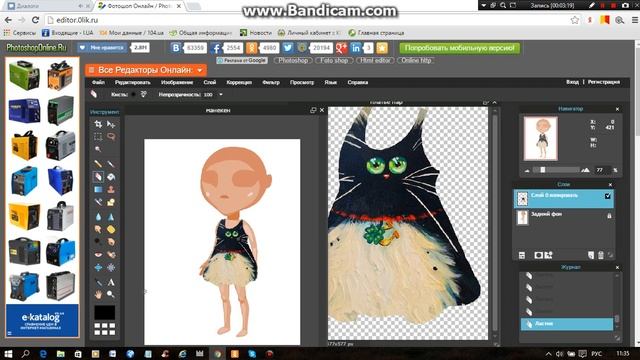Click the browser reload button

pyautogui.click(x=36, y=20)
